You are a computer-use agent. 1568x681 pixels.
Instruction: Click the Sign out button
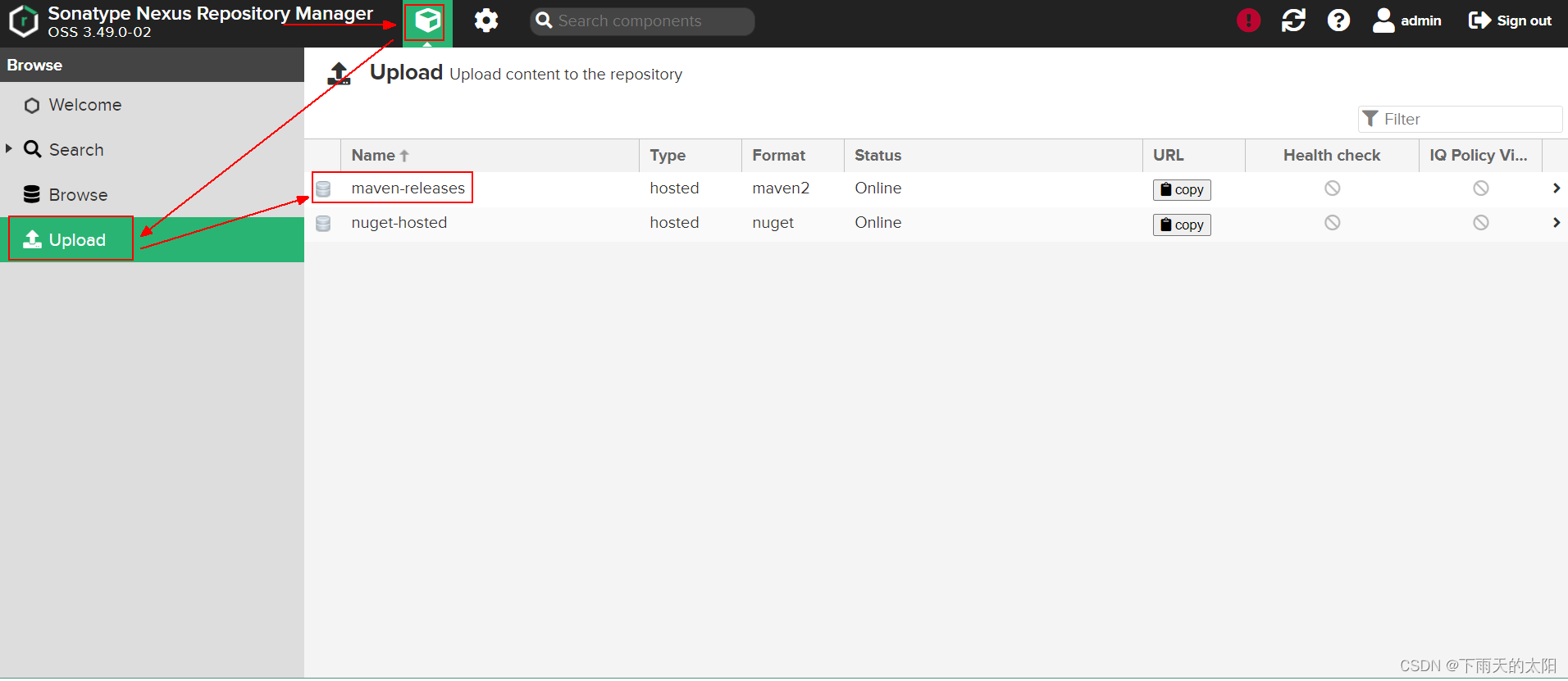point(1510,20)
